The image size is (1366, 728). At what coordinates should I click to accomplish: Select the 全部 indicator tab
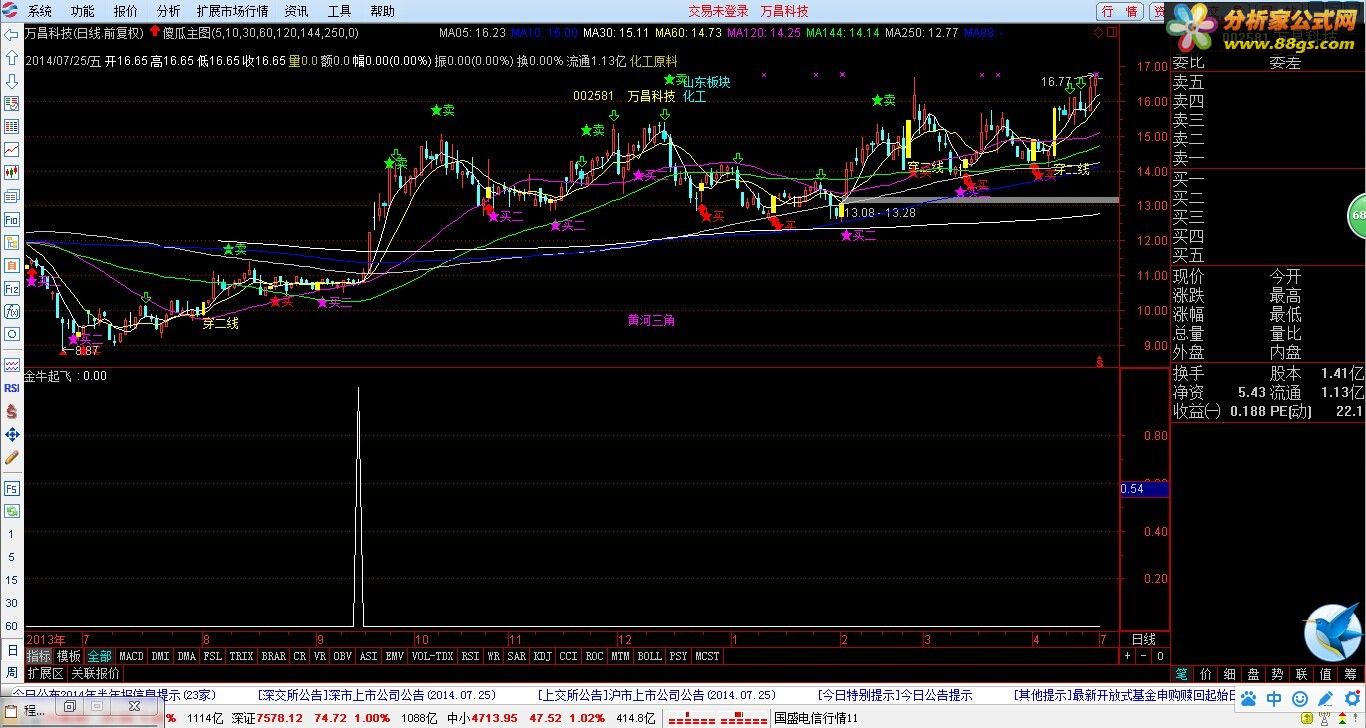coord(99,656)
